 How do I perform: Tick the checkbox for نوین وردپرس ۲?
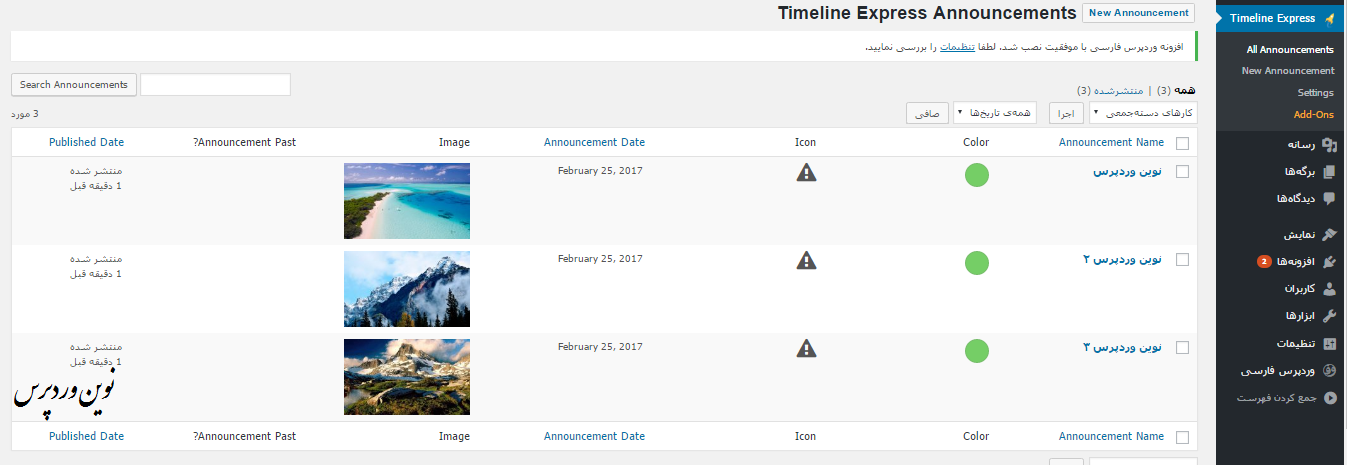pos(1183,260)
